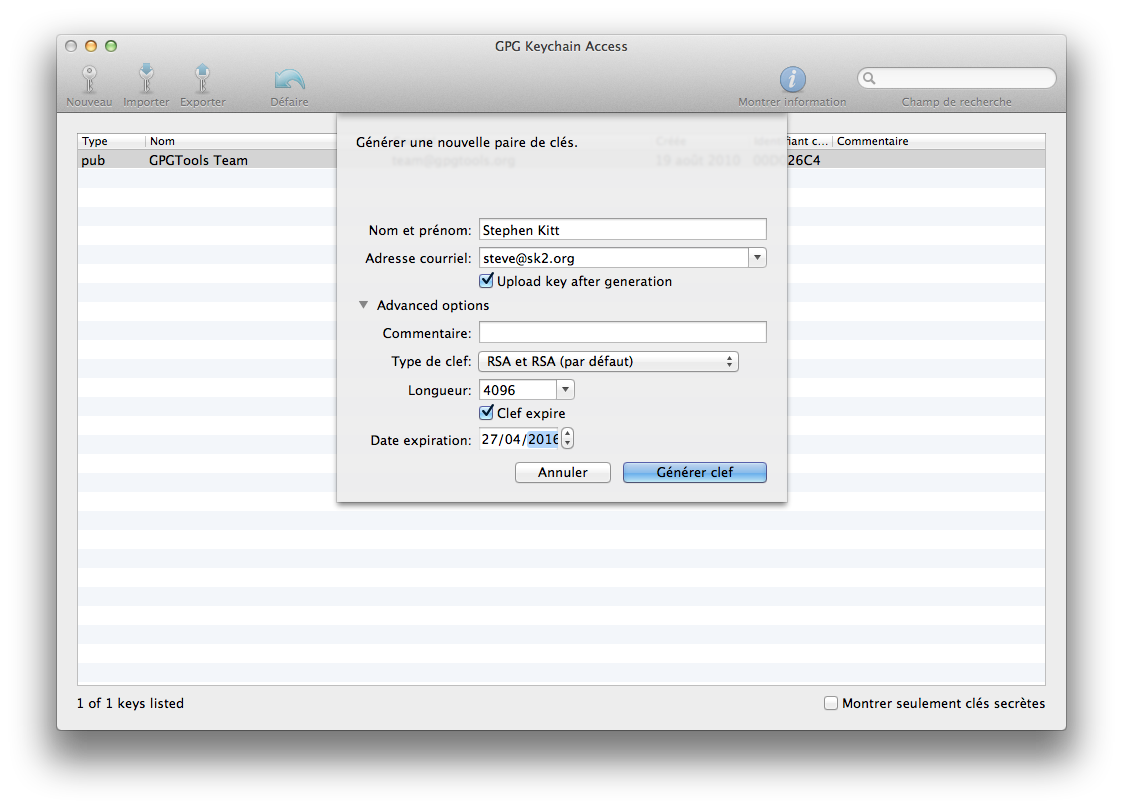Expand the Adresse courriel dropdown arrow
Image resolution: width=1123 pixels, height=809 pixels.
[757, 258]
